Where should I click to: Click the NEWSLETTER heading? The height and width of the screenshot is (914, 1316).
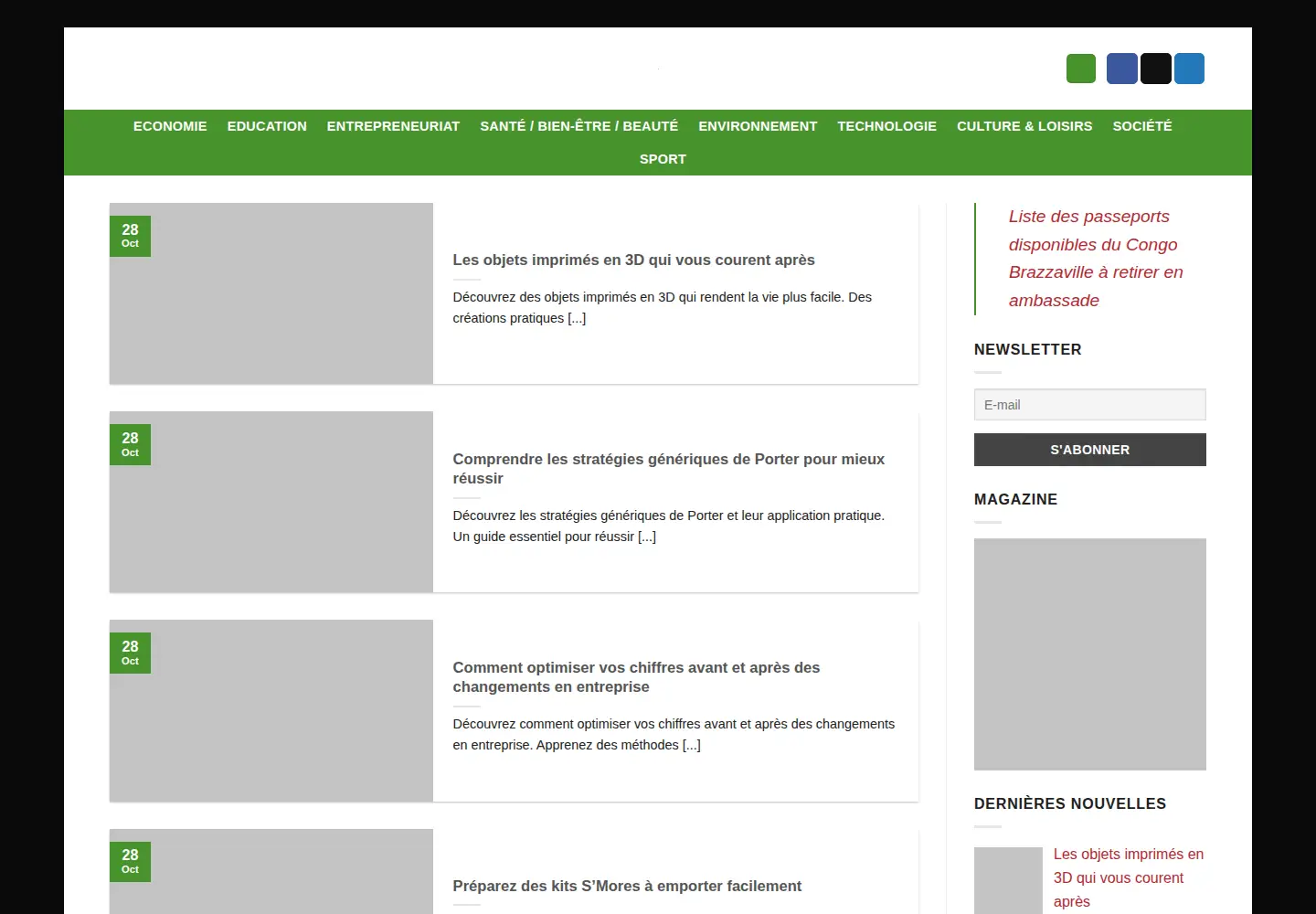click(1028, 349)
